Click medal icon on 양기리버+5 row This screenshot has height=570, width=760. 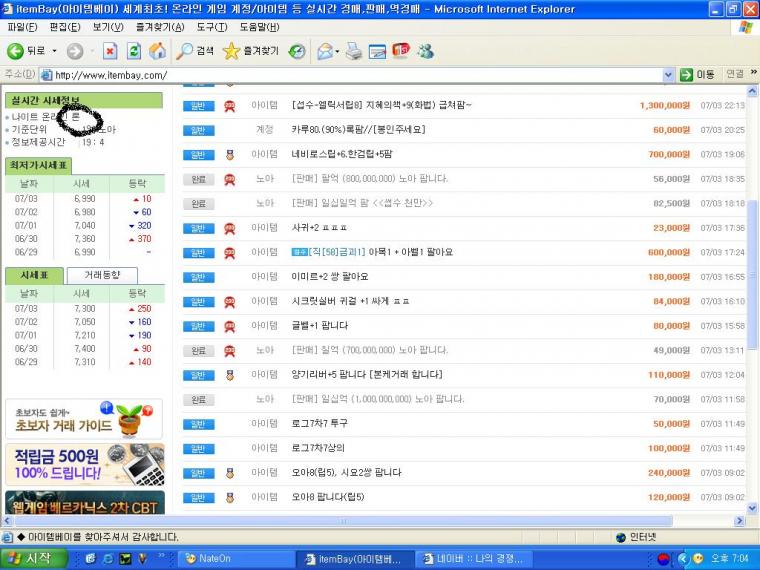point(230,375)
